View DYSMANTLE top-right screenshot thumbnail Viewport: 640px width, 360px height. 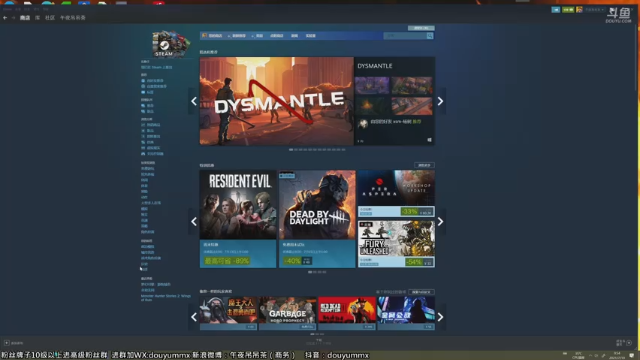[412, 85]
